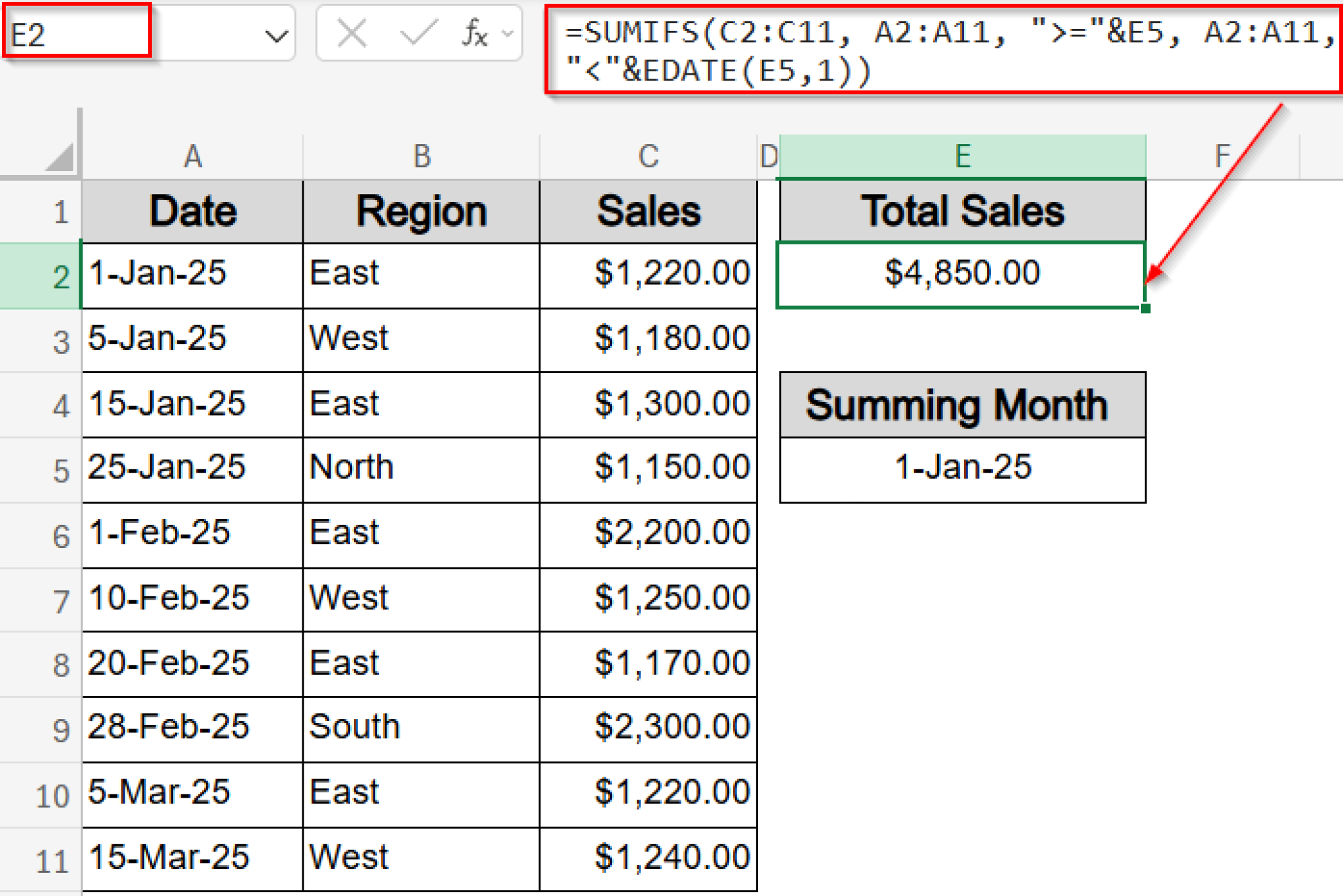Open the Name Box dropdown arrow

276,34
